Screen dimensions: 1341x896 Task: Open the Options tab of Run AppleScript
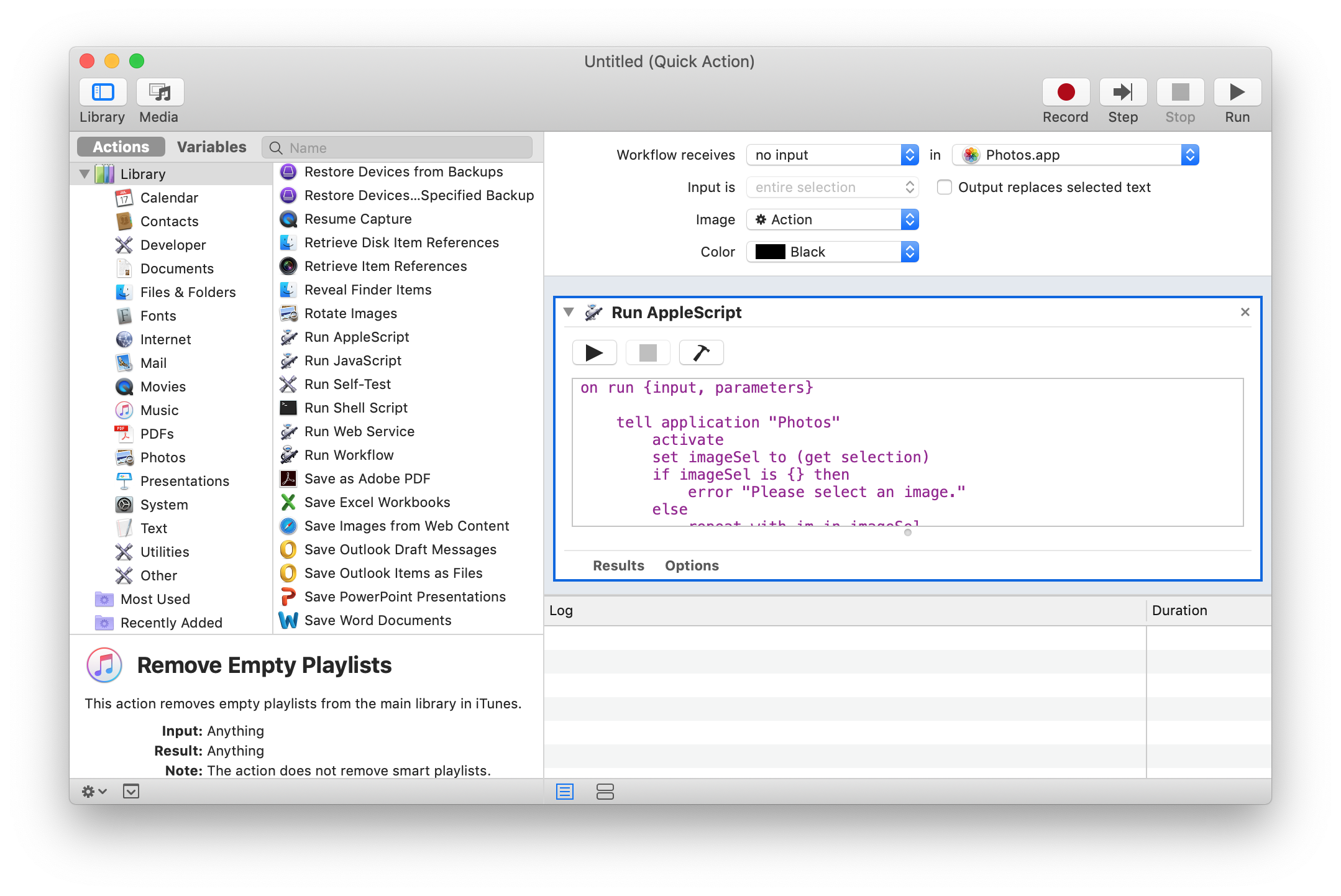692,565
